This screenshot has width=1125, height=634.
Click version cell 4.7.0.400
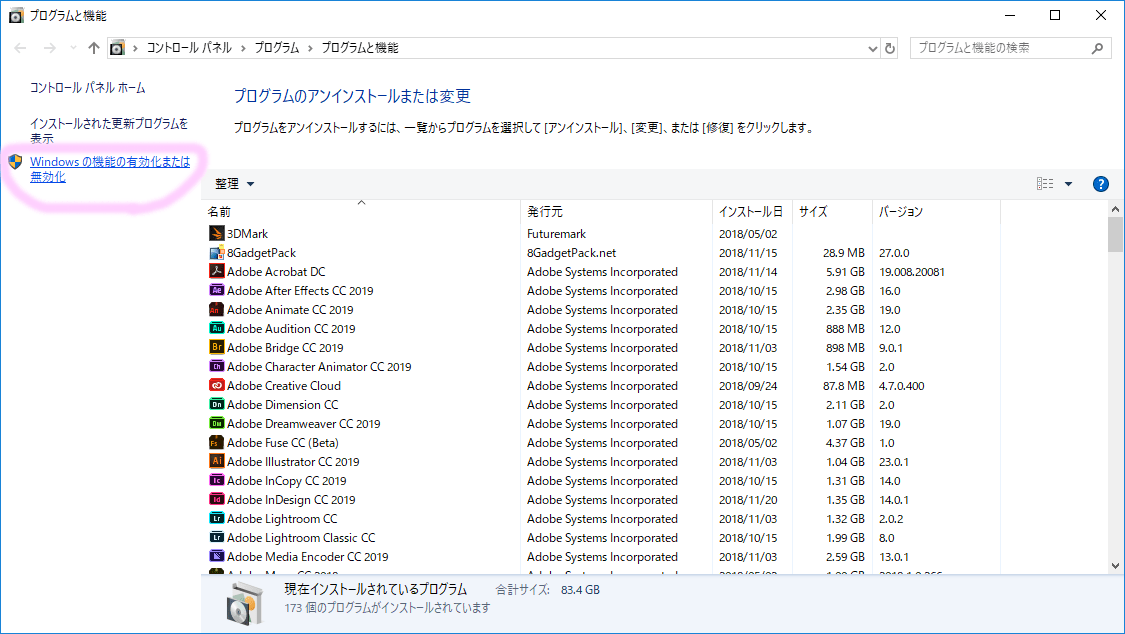901,386
